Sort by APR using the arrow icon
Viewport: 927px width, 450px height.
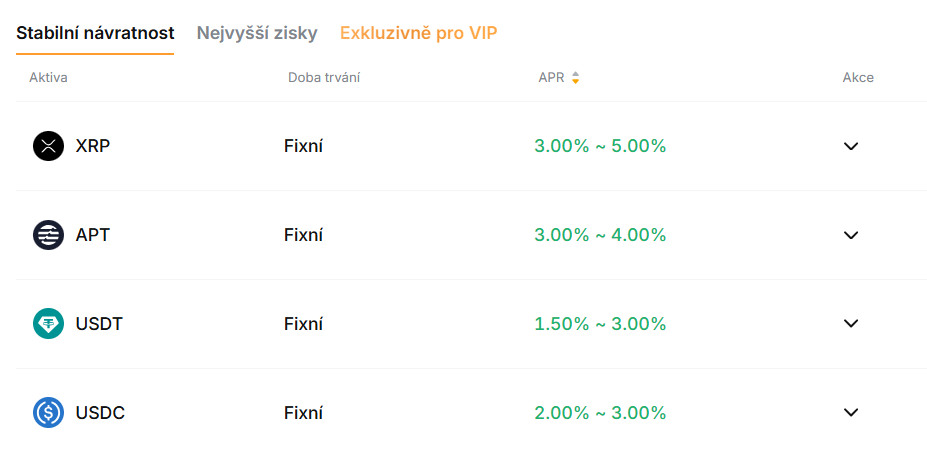[x=576, y=78]
